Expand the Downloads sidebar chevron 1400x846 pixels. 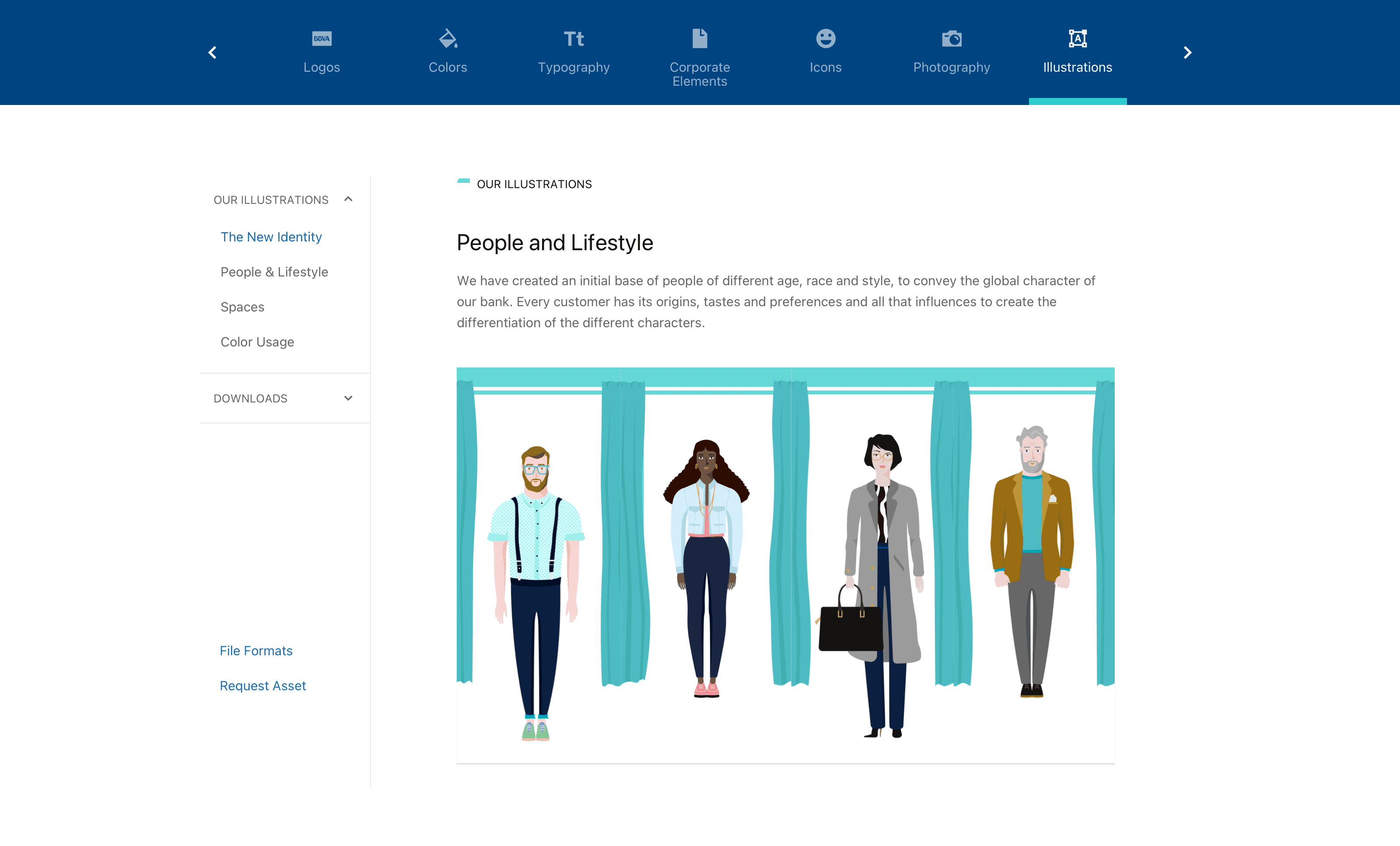click(348, 398)
